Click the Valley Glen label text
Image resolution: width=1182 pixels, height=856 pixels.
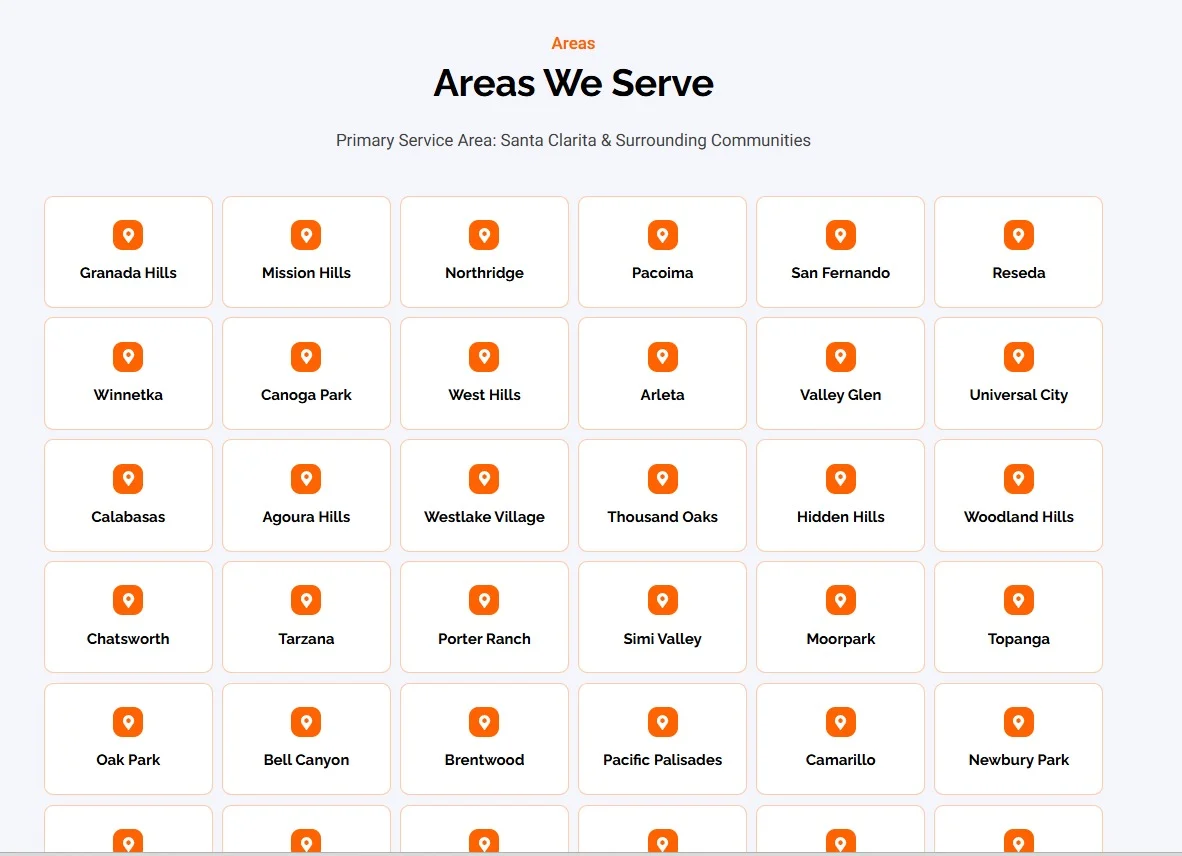pos(841,396)
